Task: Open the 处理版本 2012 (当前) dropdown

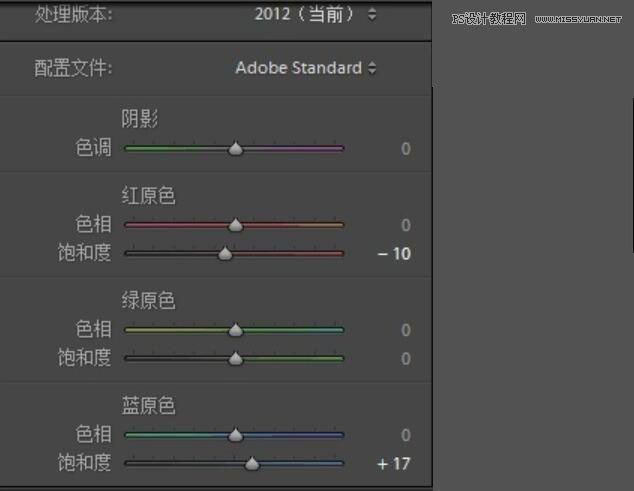Action: click(x=313, y=15)
